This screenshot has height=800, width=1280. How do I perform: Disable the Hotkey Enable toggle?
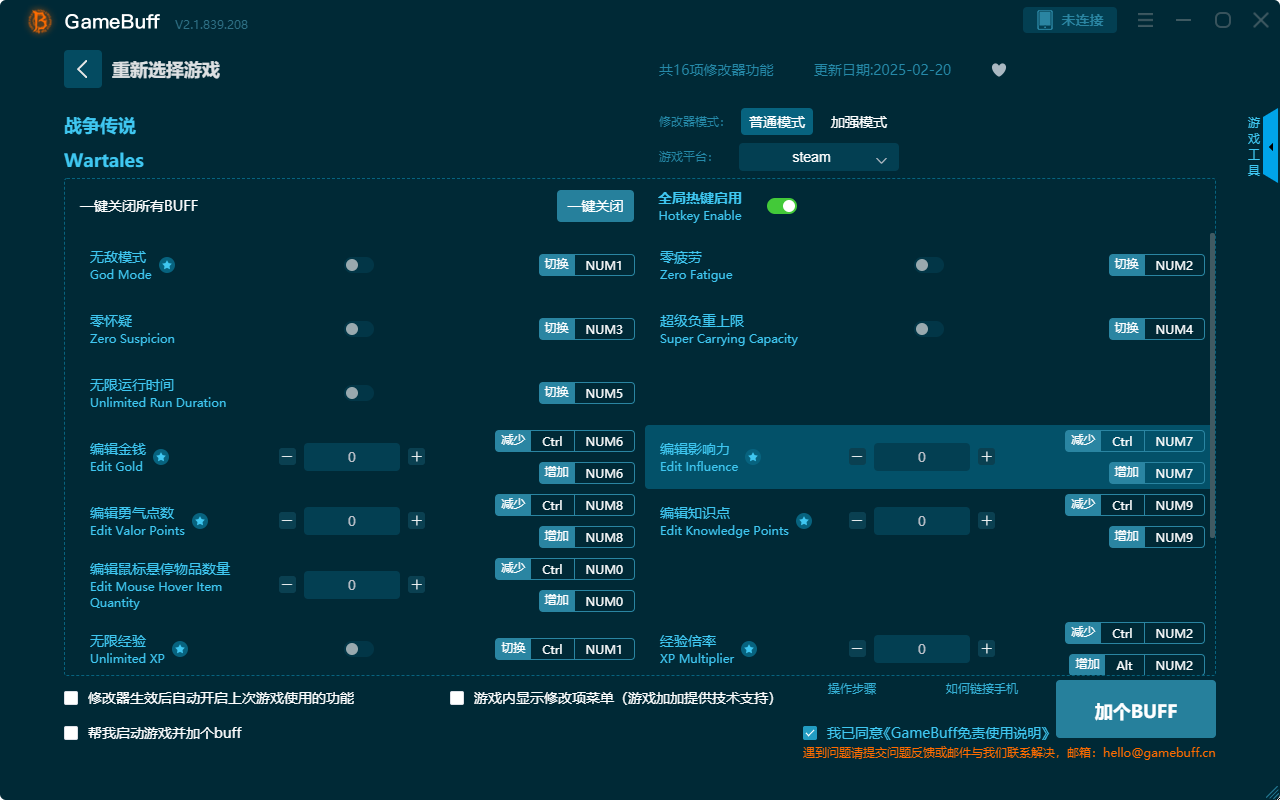[x=783, y=205]
